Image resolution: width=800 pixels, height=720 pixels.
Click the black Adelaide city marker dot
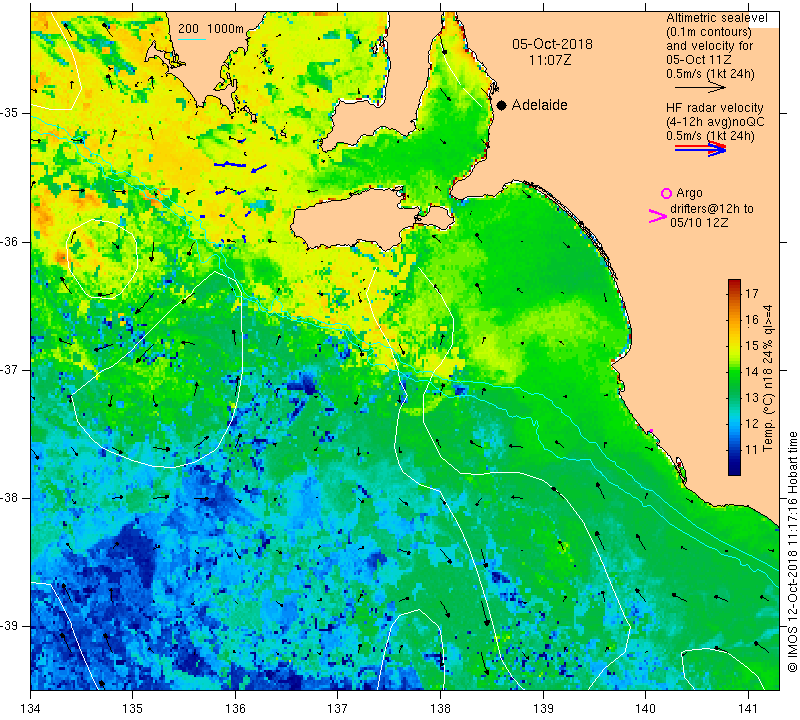point(502,105)
